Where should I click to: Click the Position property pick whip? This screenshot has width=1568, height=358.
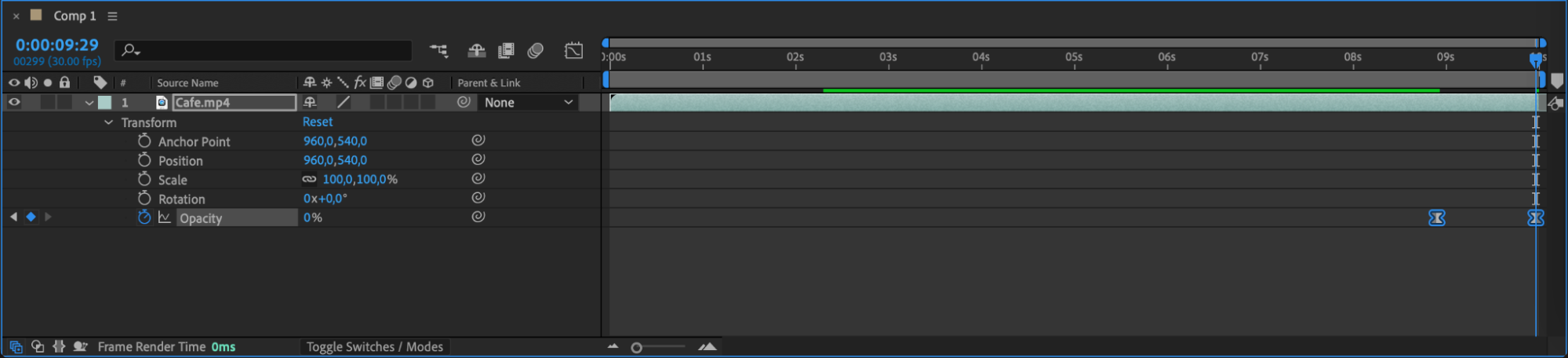pos(478,159)
